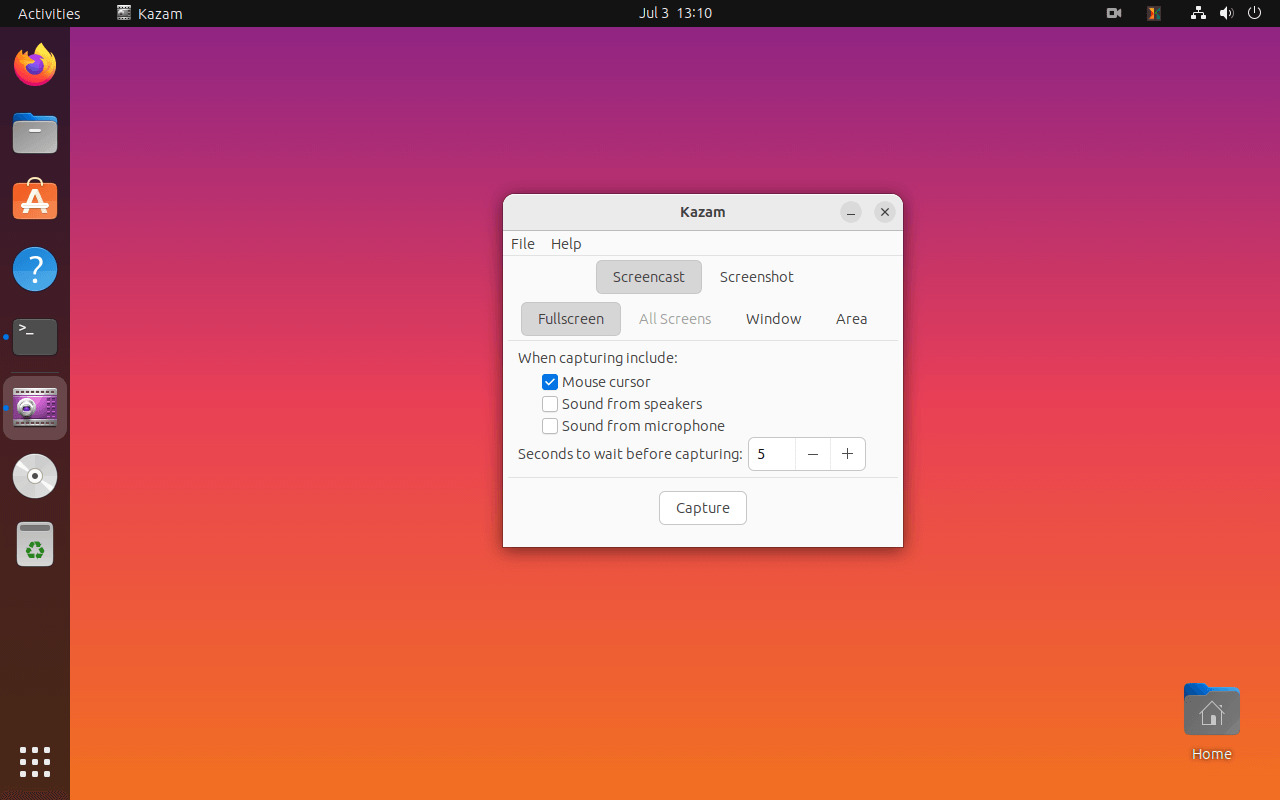The width and height of the screenshot is (1280, 800).
Task: Open the power menu icon
Action: tap(1255, 13)
